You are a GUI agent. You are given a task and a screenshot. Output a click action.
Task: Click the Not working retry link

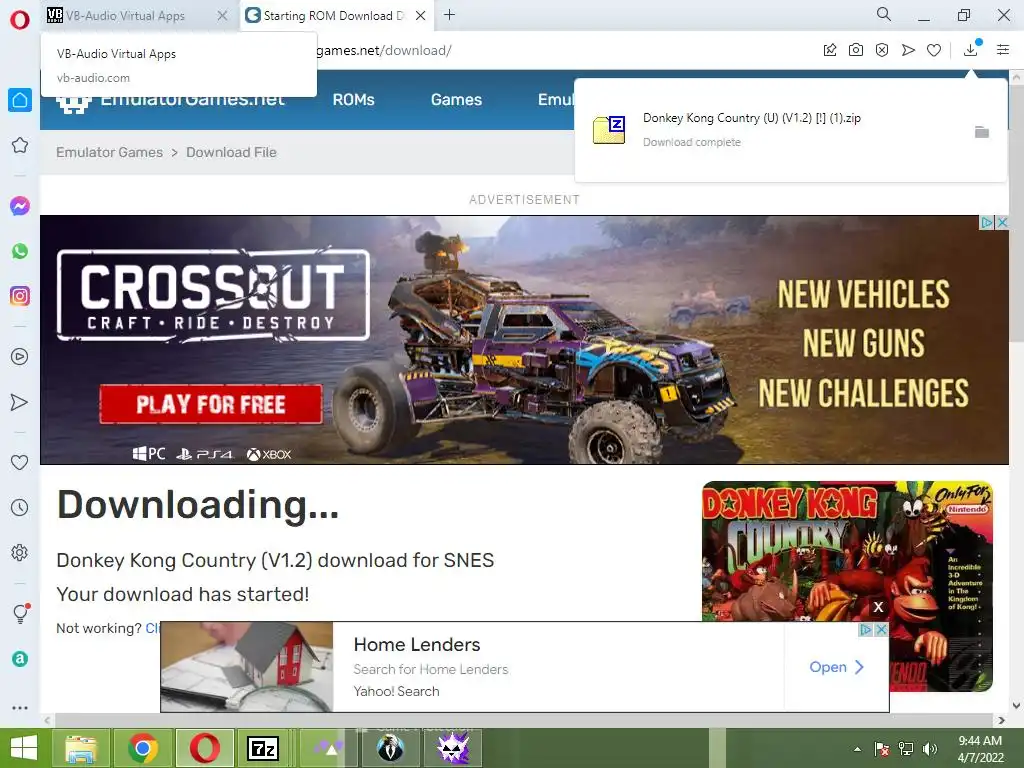152,628
